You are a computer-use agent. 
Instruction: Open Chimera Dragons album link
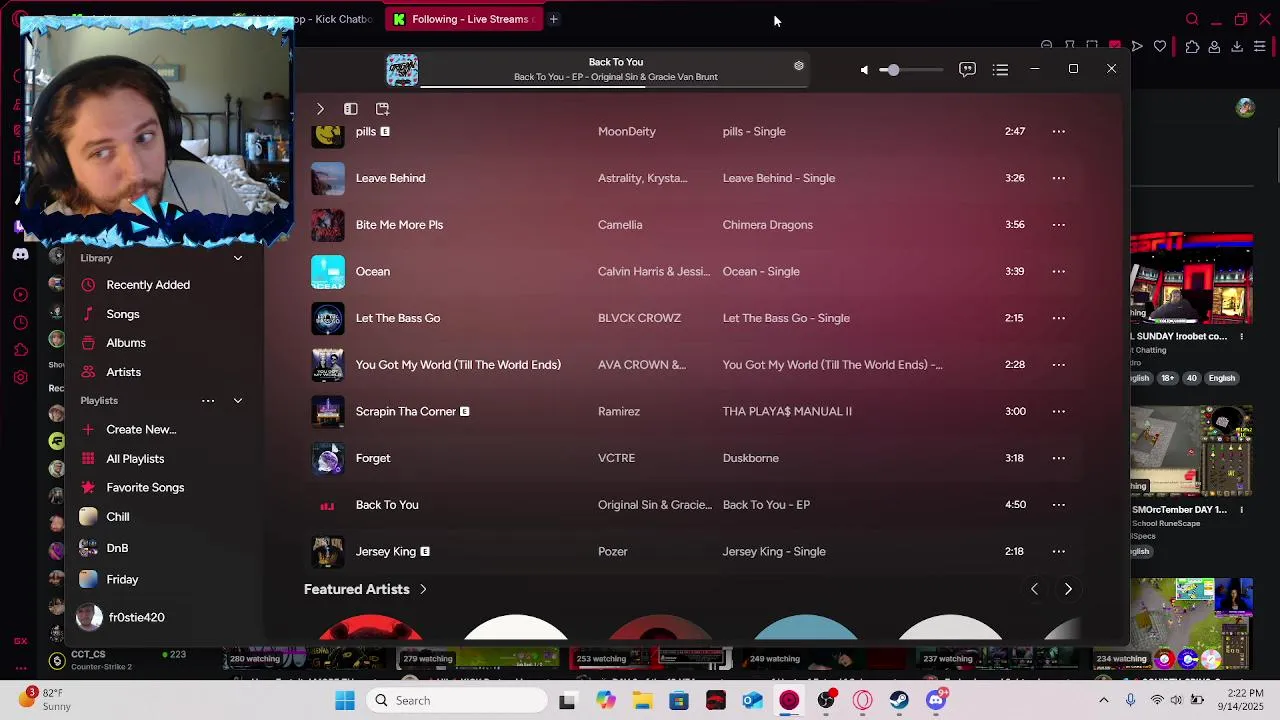coord(768,225)
